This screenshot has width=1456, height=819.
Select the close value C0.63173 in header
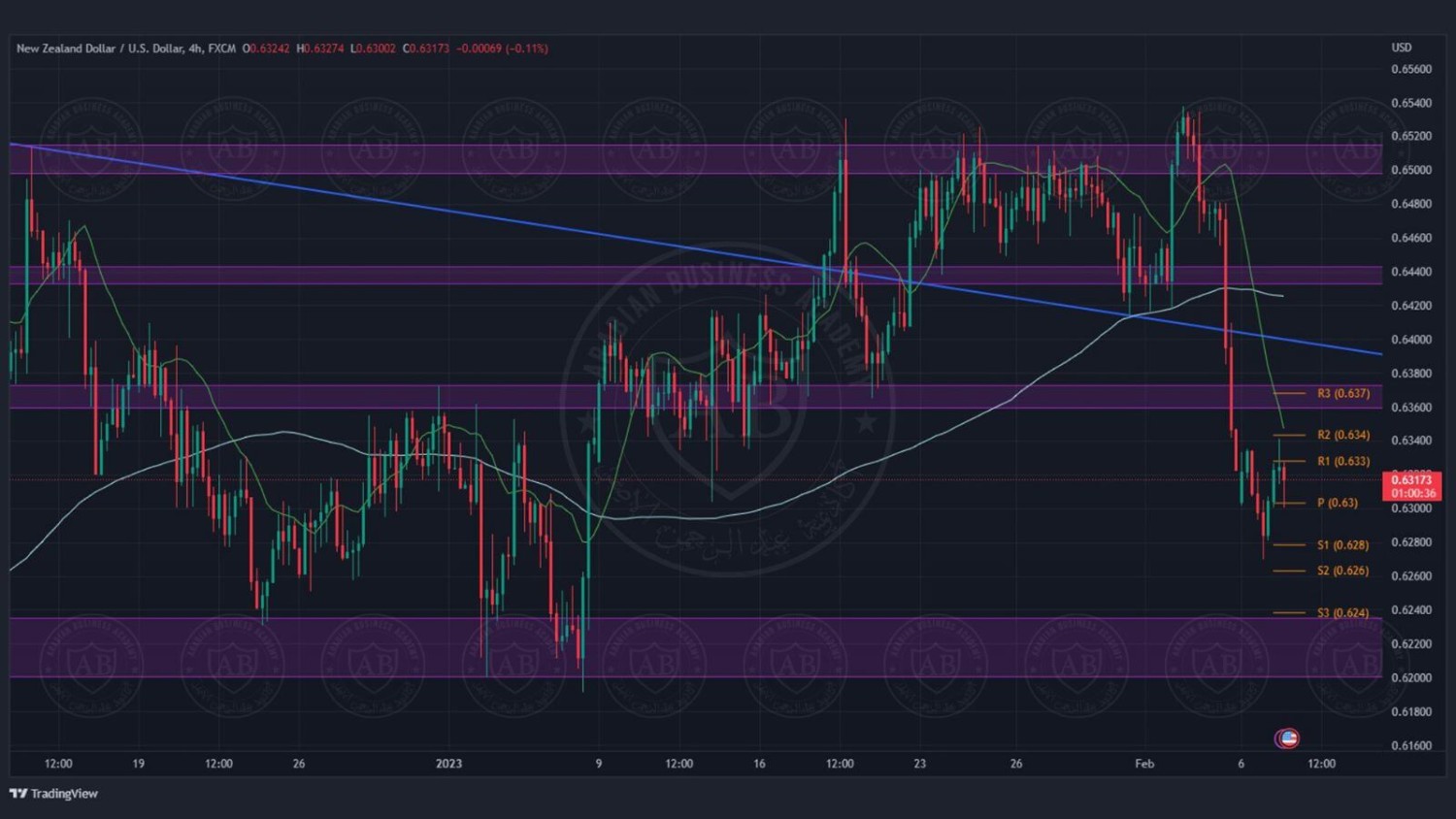pyautogui.click(x=426, y=49)
